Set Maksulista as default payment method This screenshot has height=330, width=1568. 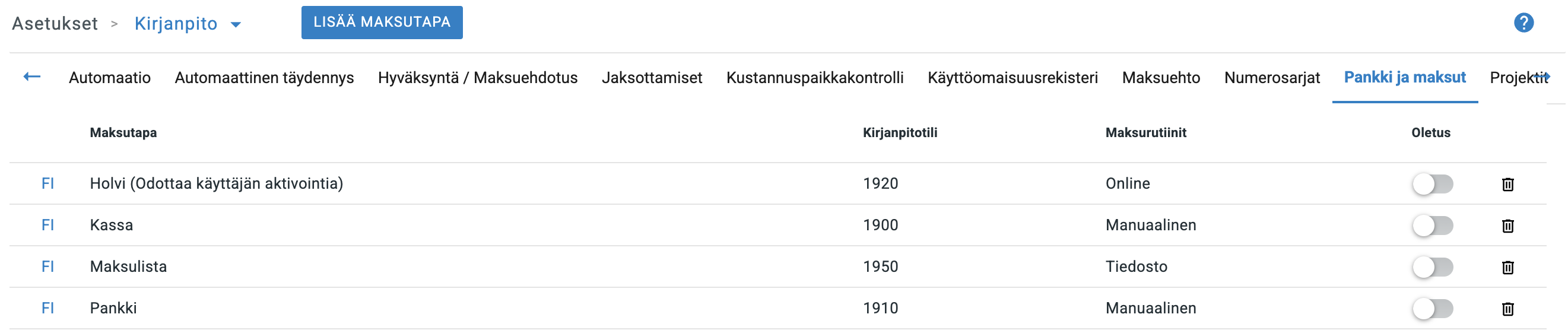click(x=1432, y=266)
